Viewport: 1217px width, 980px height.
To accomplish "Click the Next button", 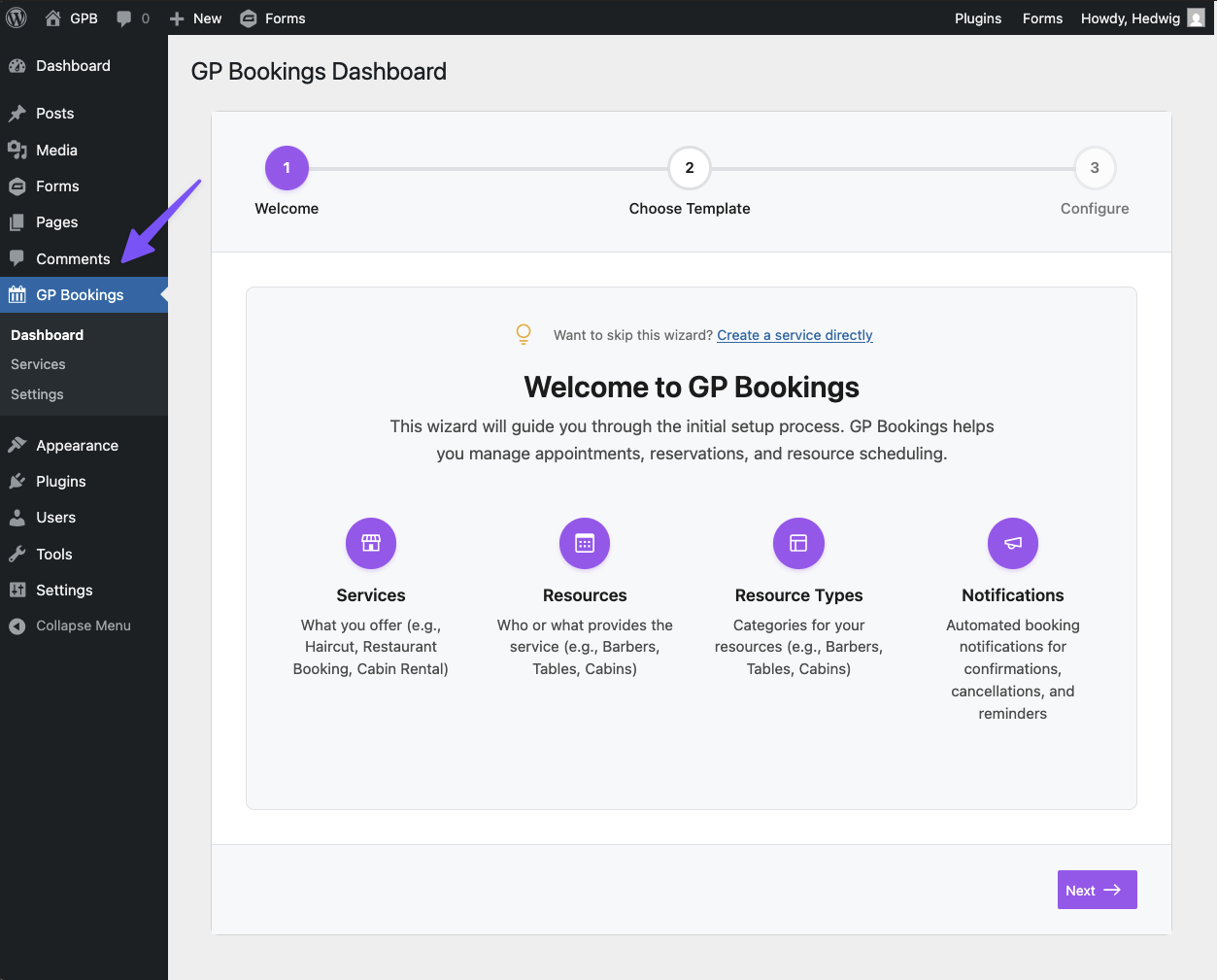I will [1097, 890].
